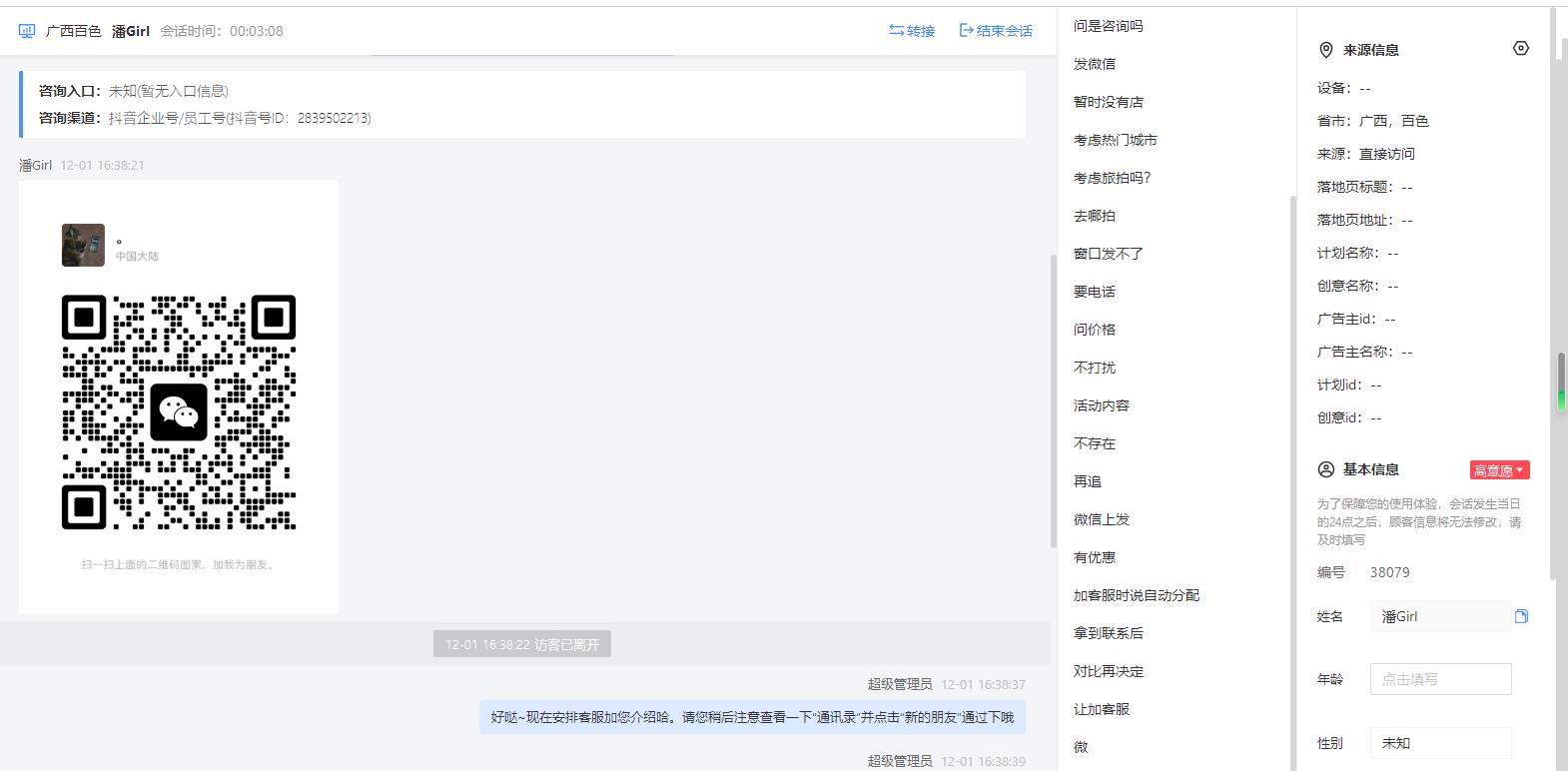
Task: Choose quick reply 对比再决定
Action: pyautogui.click(x=1109, y=671)
